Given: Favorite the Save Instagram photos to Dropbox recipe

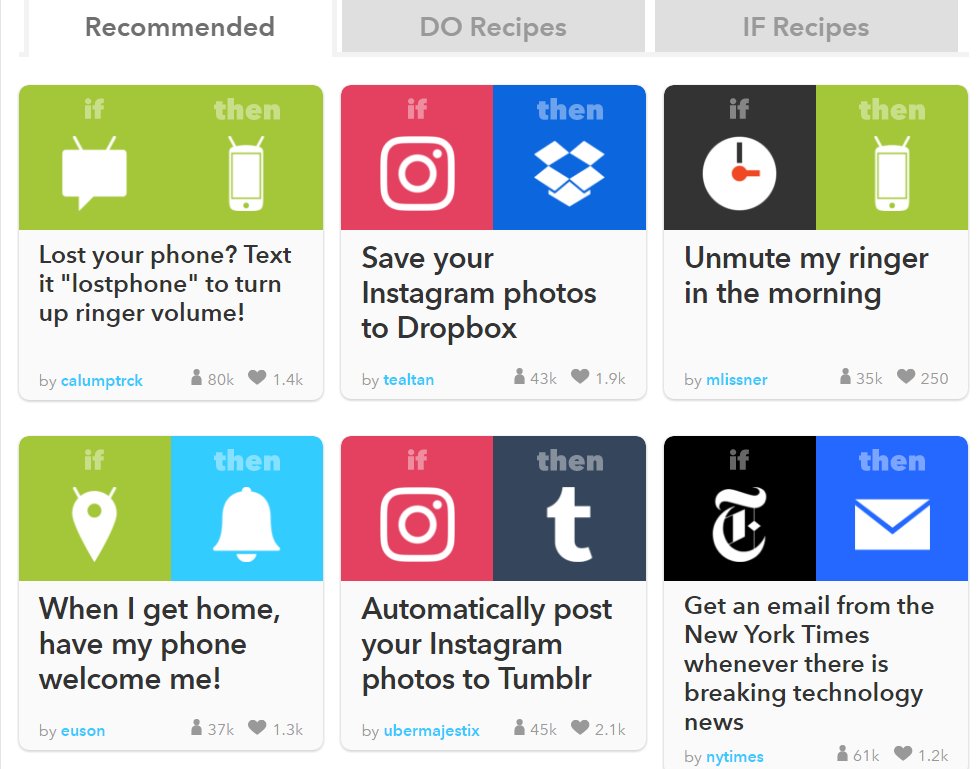Looking at the screenshot, I should pyautogui.click(x=580, y=376).
